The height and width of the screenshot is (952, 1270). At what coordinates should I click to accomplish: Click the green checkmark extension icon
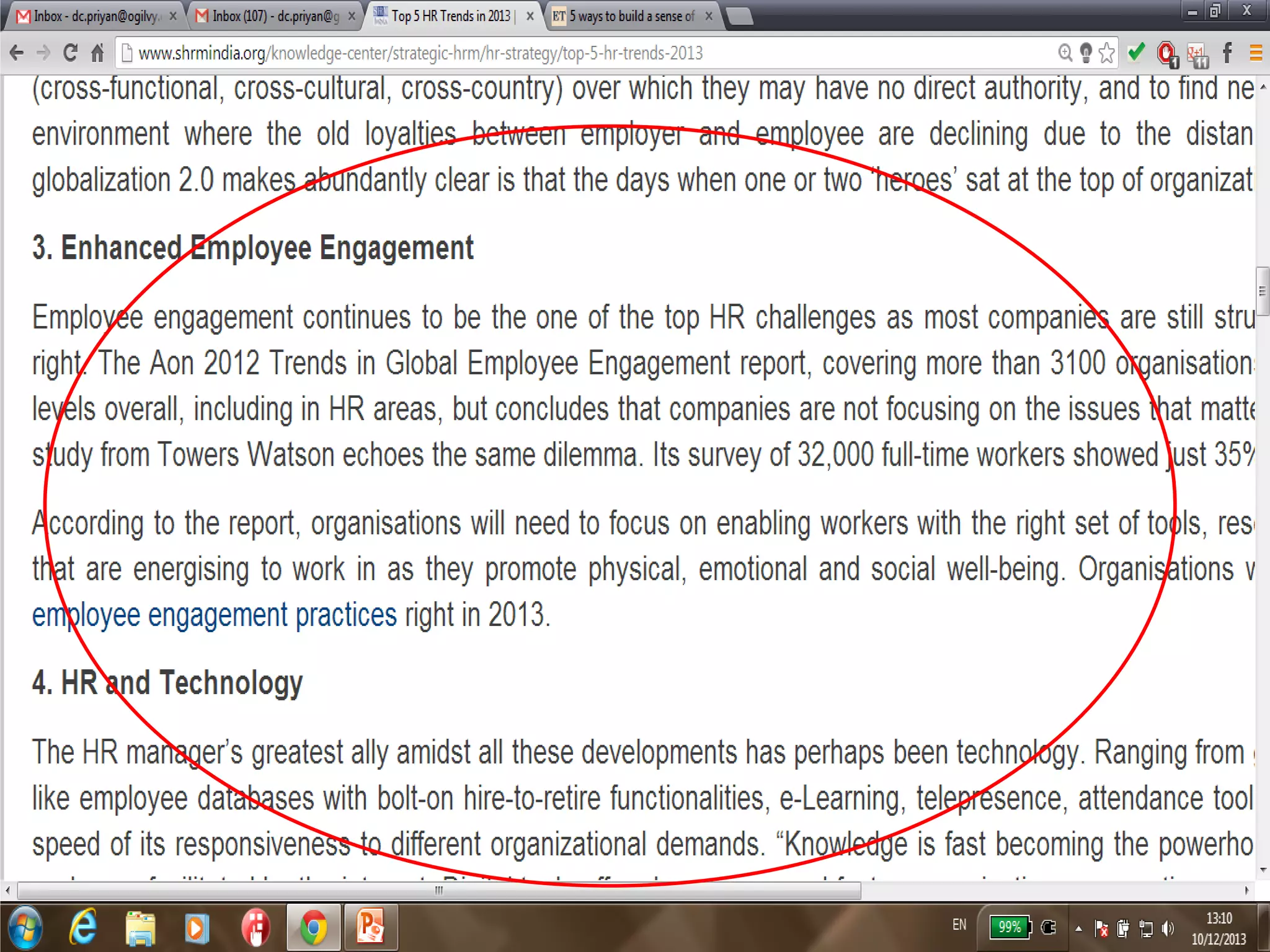(x=1136, y=52)
